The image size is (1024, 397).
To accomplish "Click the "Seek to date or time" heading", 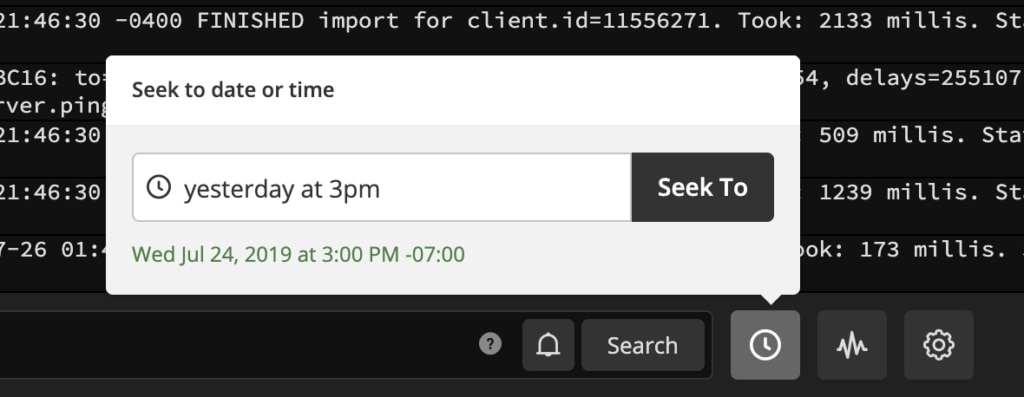I will [233, 89].
